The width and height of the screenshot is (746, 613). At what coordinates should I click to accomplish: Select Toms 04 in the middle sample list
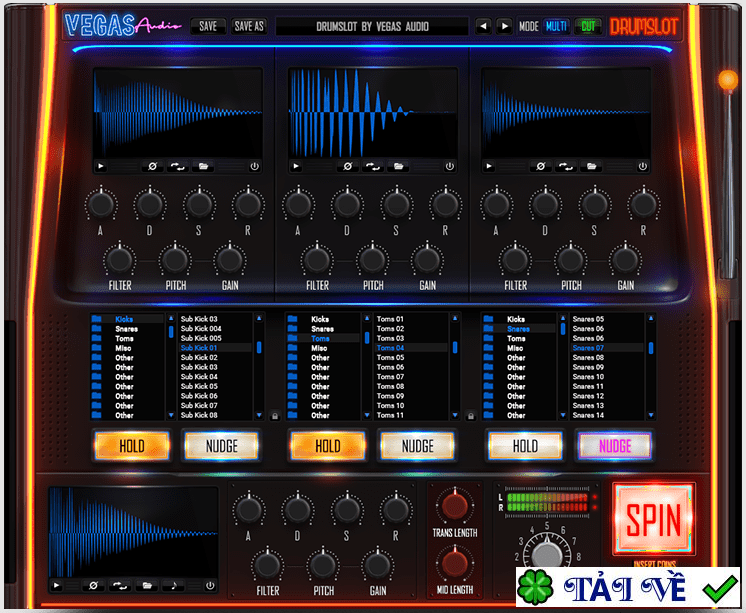(411, 348)
